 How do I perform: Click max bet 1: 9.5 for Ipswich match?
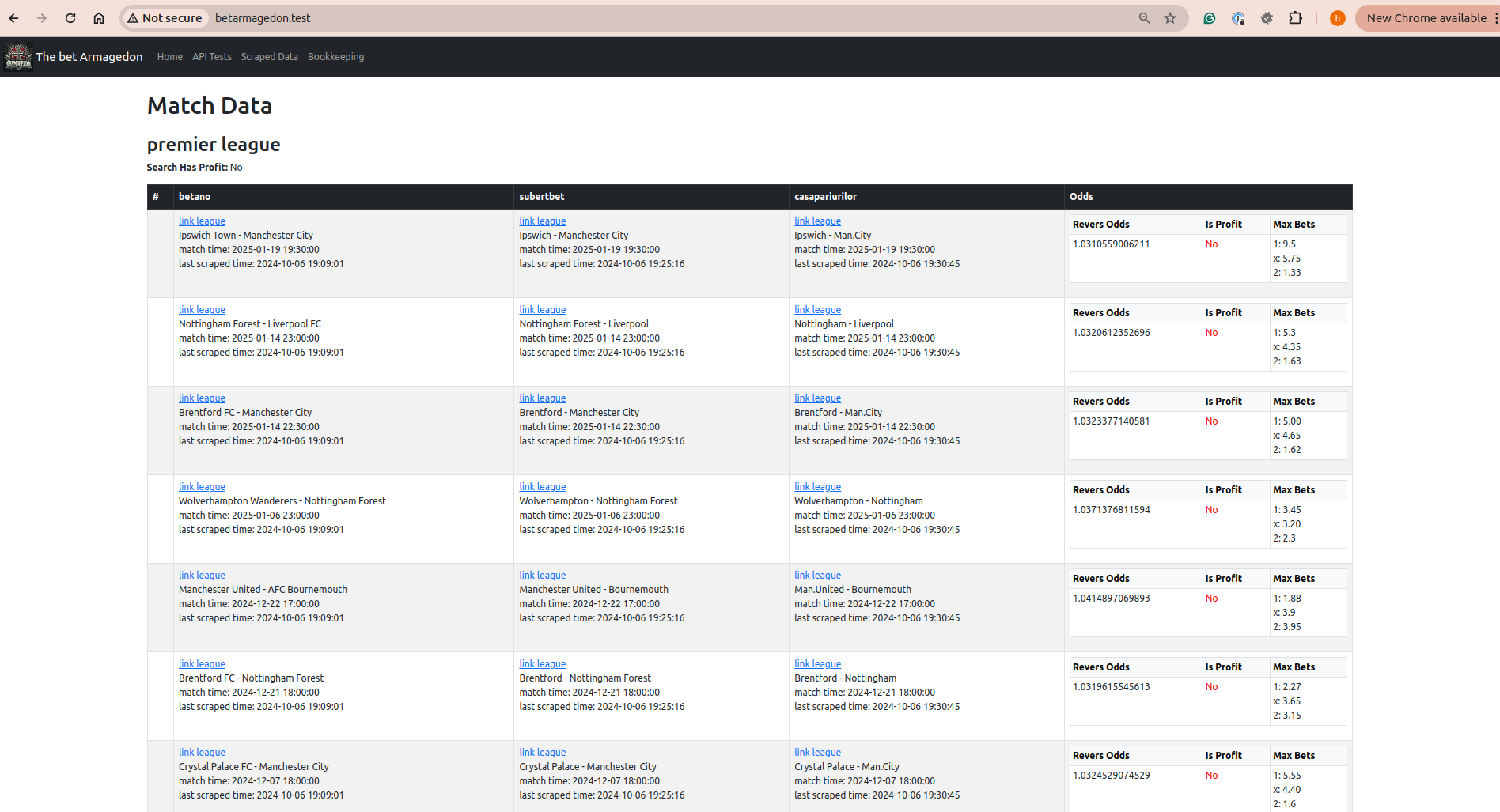1285,244
